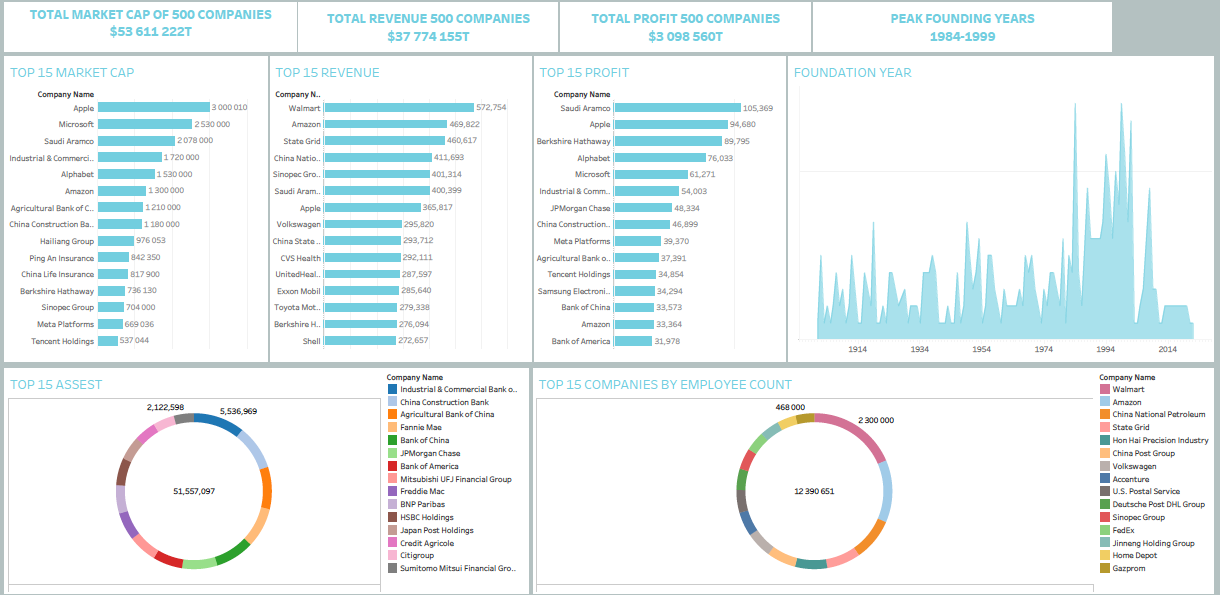Click U.S. Postal Service legend swatch
Image resolution: width=1222 pixels, height=595 pixels.
pyautogui.click(x=1104, y=492)
